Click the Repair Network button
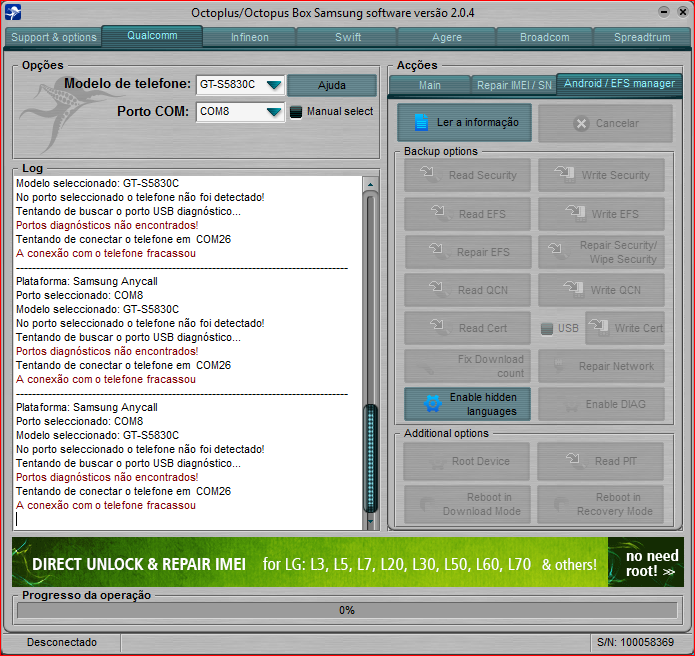 (x=601, y=366)
